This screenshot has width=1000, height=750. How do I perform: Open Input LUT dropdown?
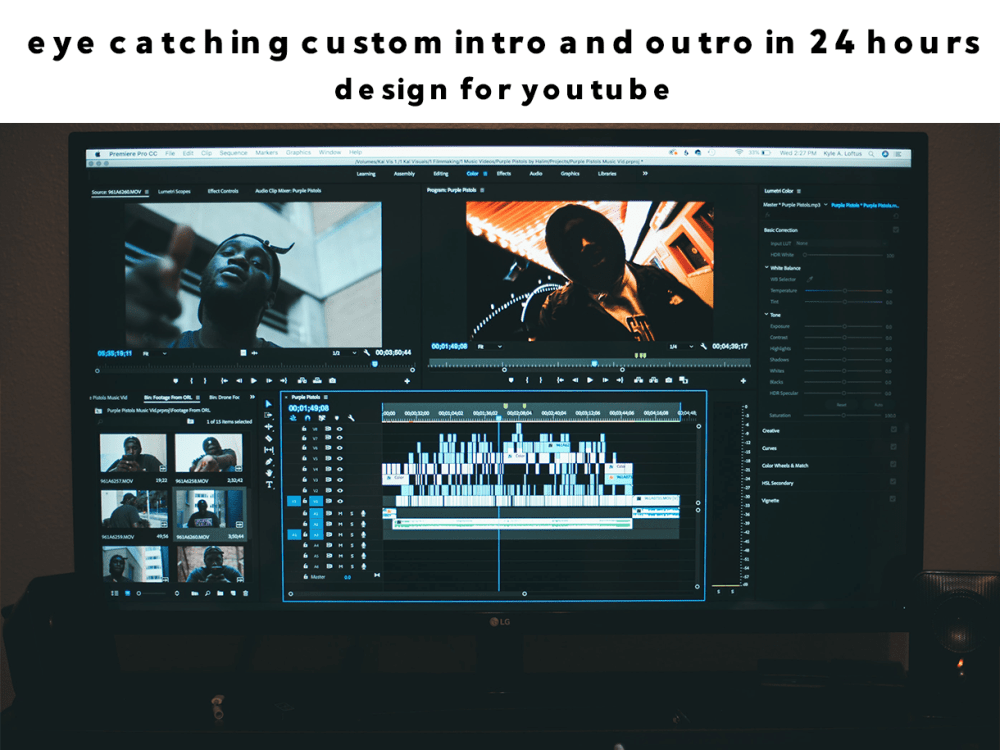pos(841,244)
